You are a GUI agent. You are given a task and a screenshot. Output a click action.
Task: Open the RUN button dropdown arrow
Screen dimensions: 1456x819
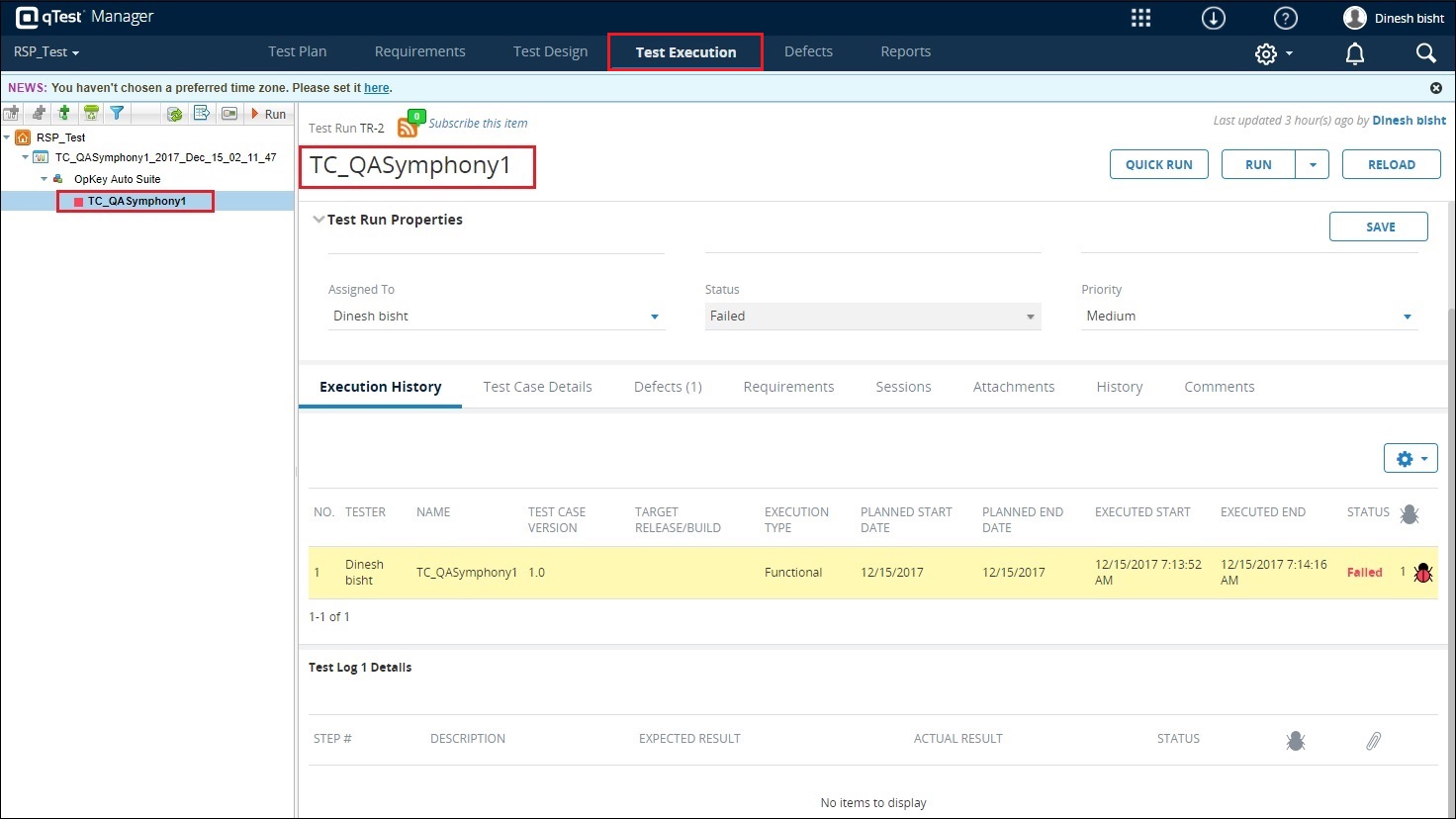(1313, 165)
